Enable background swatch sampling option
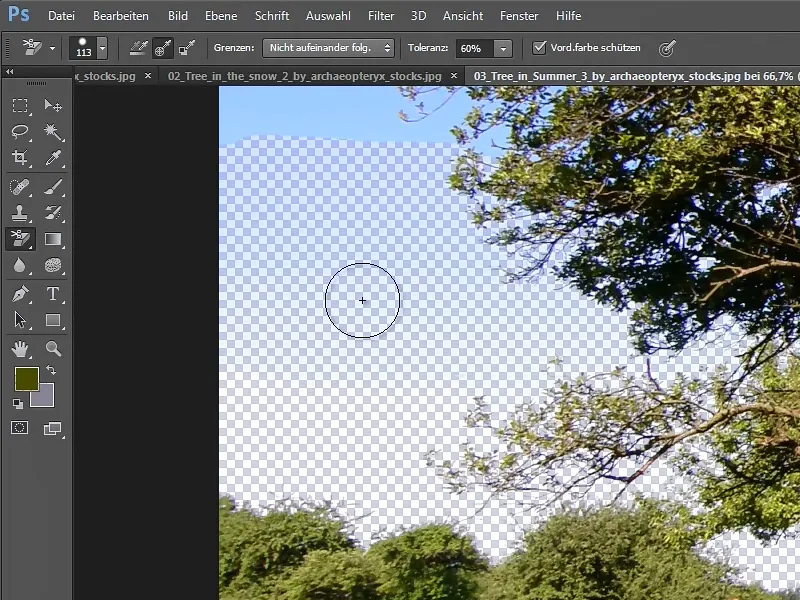The height and width of the screenshot is (600, 800). [187, 48]
